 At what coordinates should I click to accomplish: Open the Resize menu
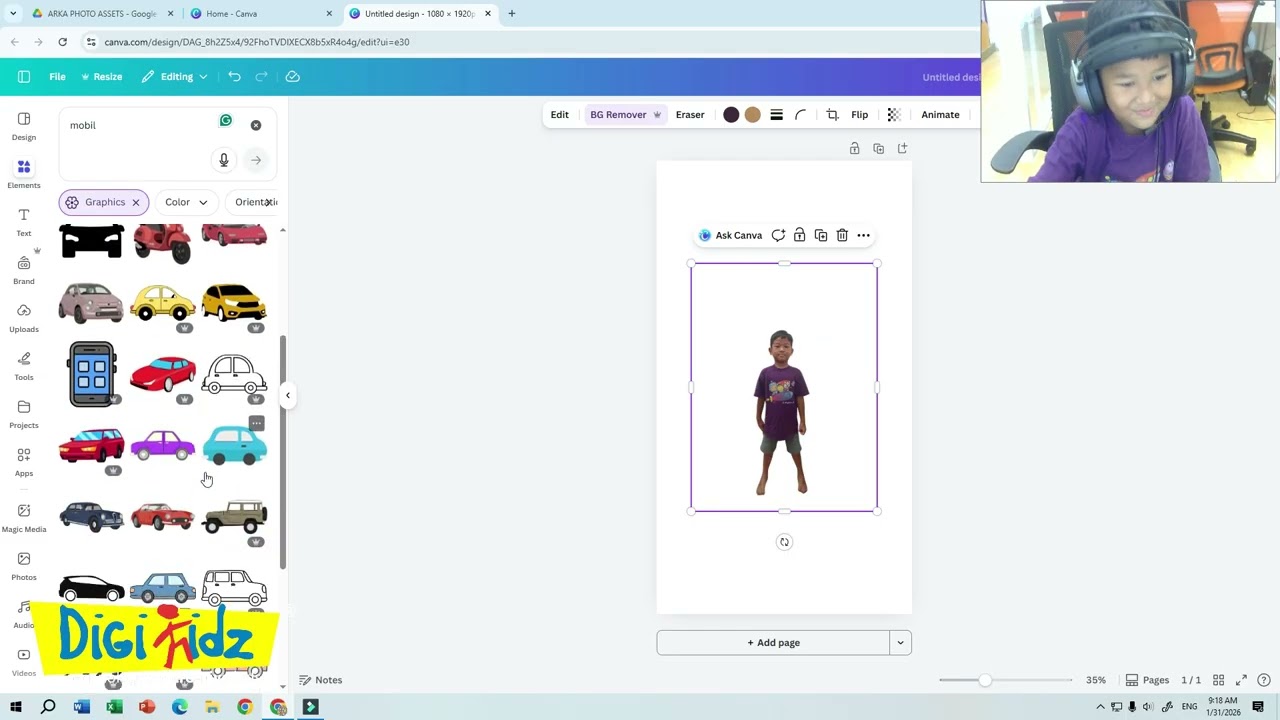[x=101, y=77]
